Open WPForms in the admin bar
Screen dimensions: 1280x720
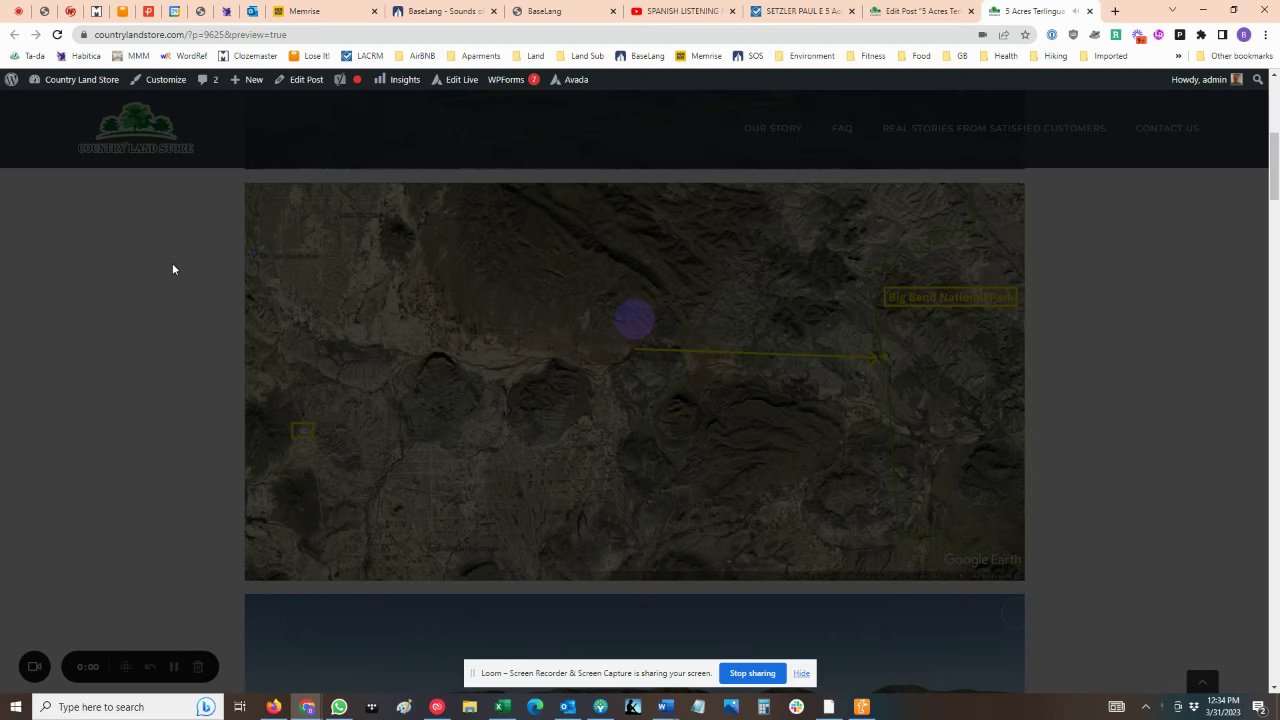pos(513,80)
